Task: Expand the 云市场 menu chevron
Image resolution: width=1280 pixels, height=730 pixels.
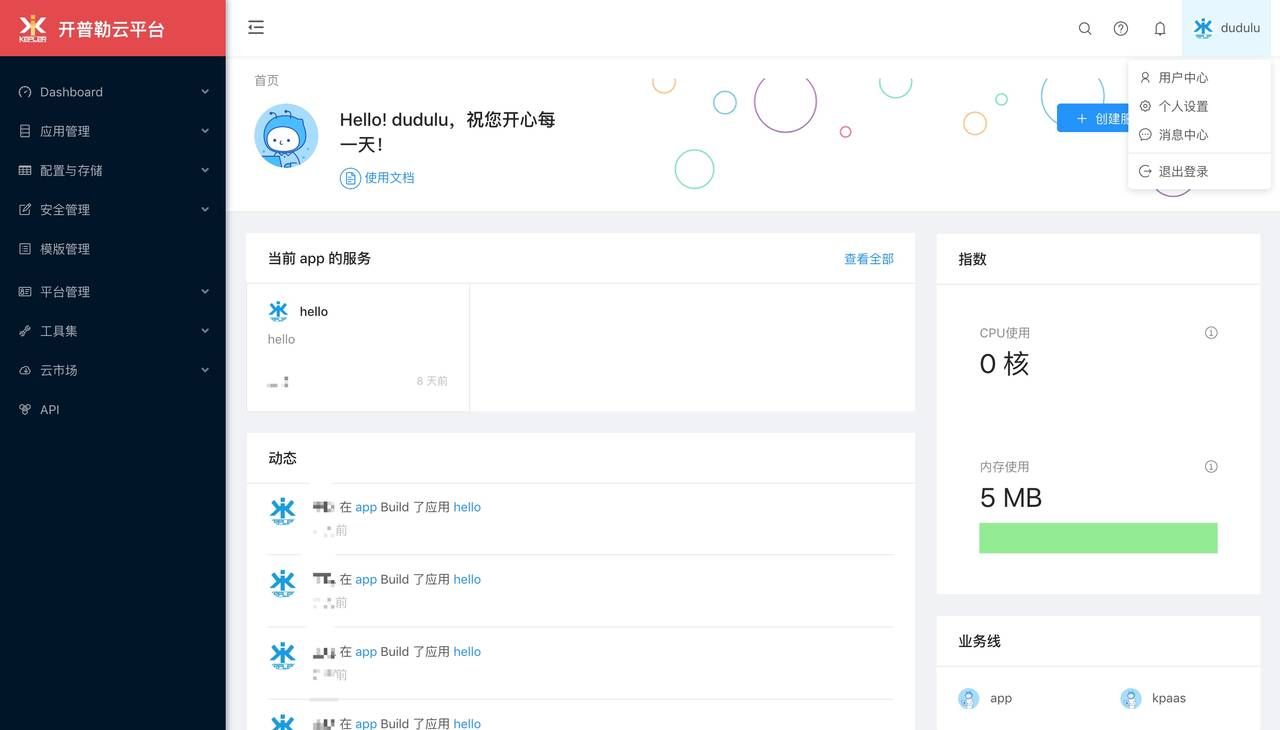Action: pyautogui.click(x=205, y=370)
